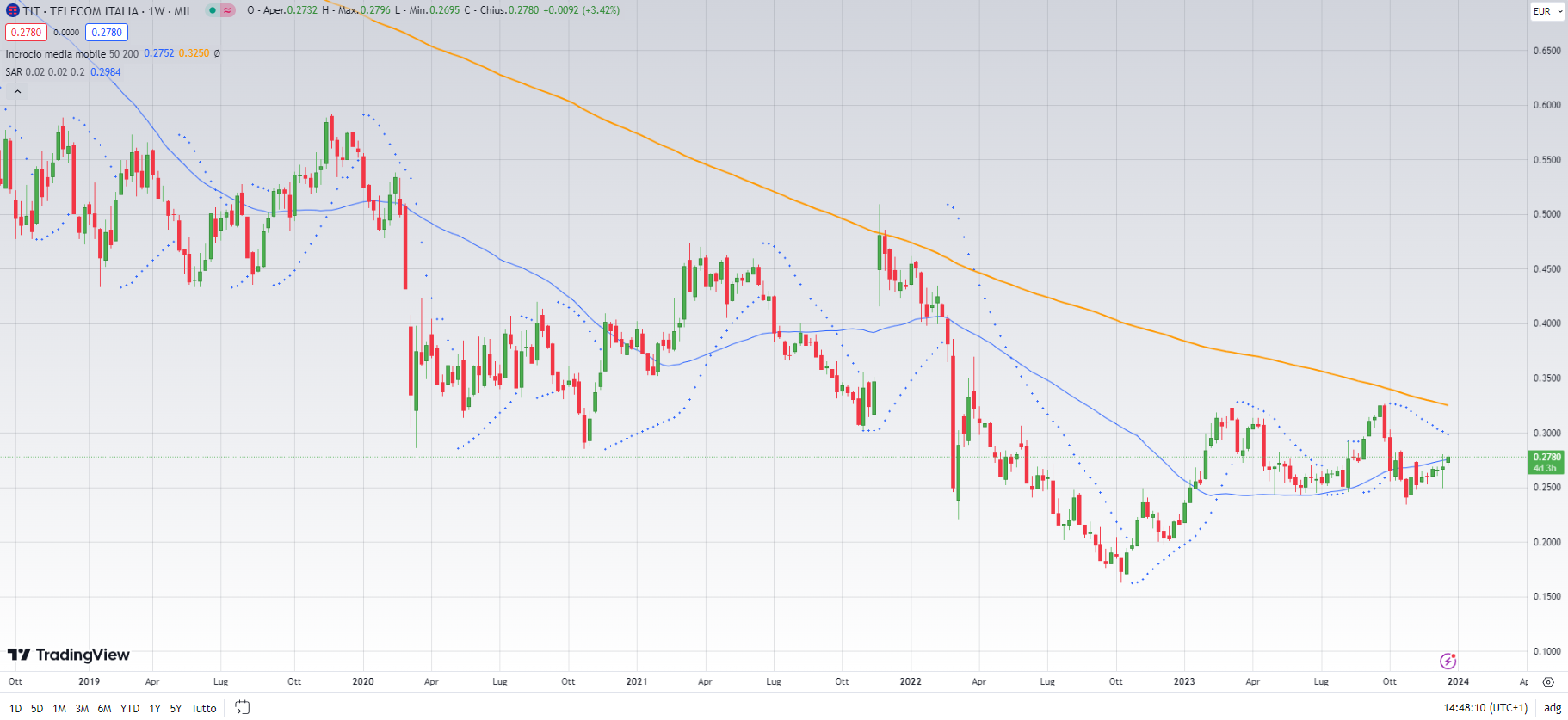Viewport: 1568px width, 720px height.
Task: Click the 50-period average value 0.2752
Action: coord(158,53)
